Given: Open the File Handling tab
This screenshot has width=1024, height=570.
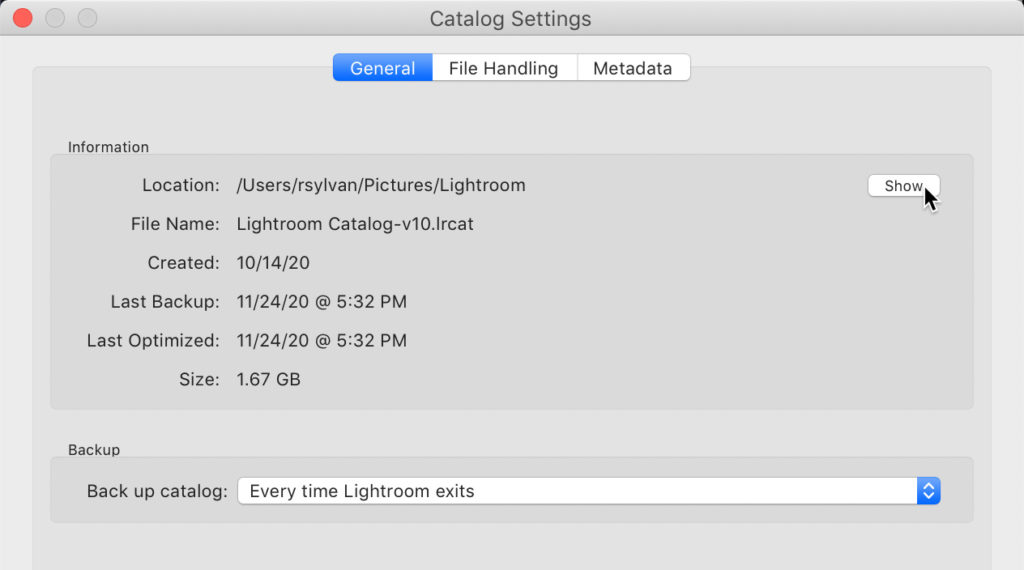Looking at the screenshot, I should (x=503, y=68).
